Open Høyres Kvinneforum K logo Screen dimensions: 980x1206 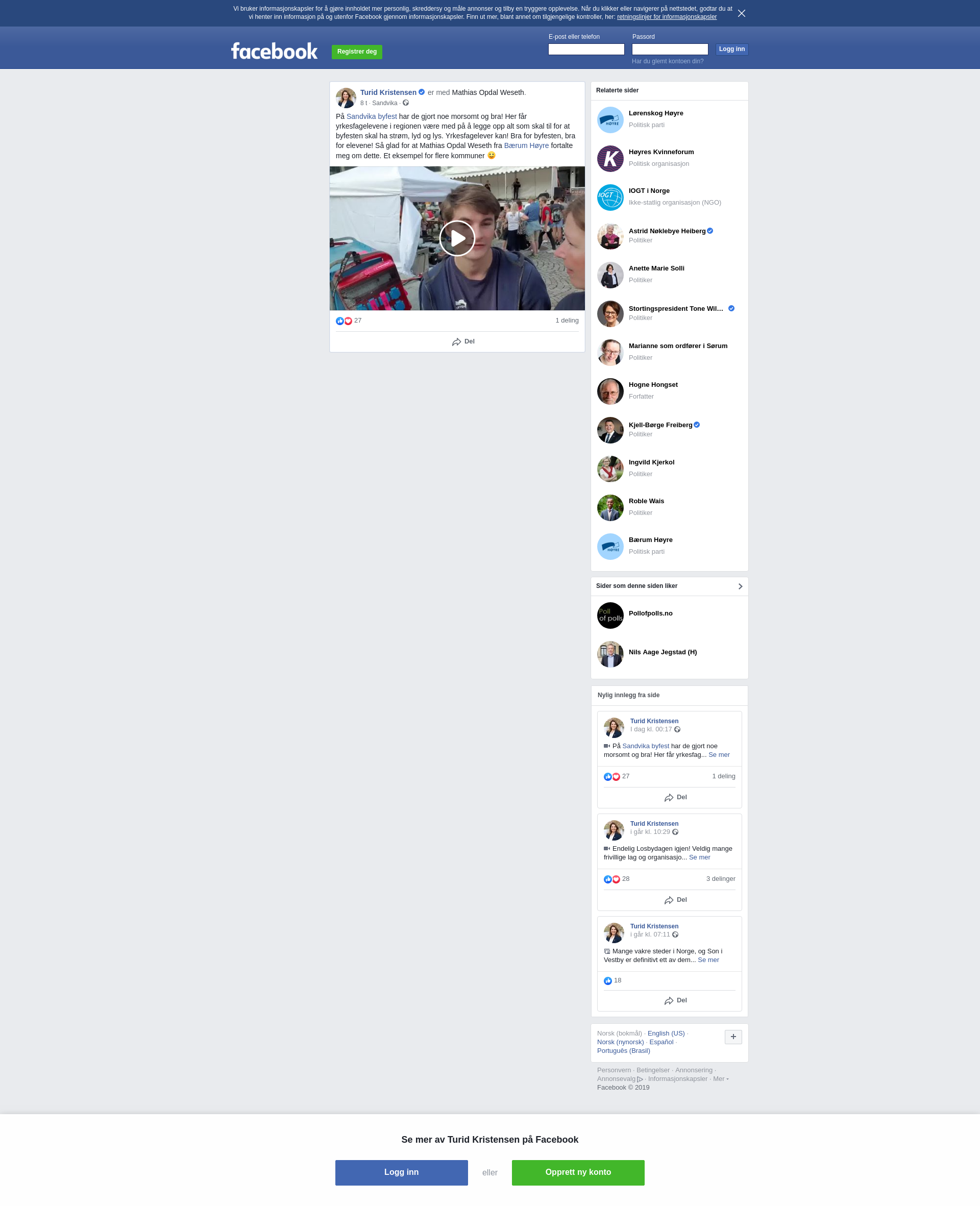610,159
